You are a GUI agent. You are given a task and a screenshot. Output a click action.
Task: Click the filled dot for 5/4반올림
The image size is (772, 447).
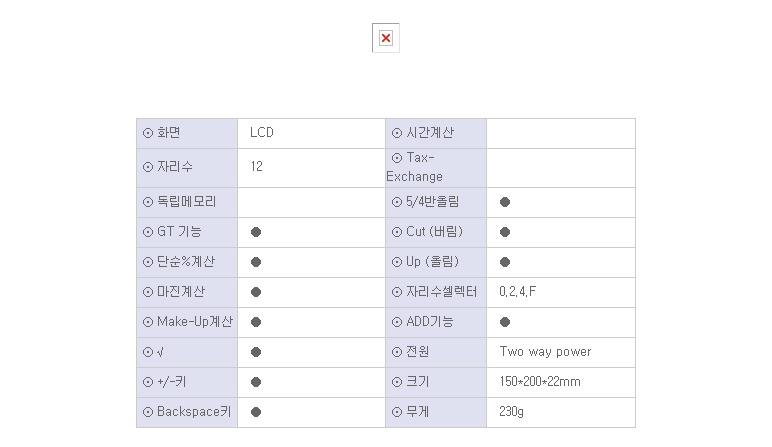point(505,202)
